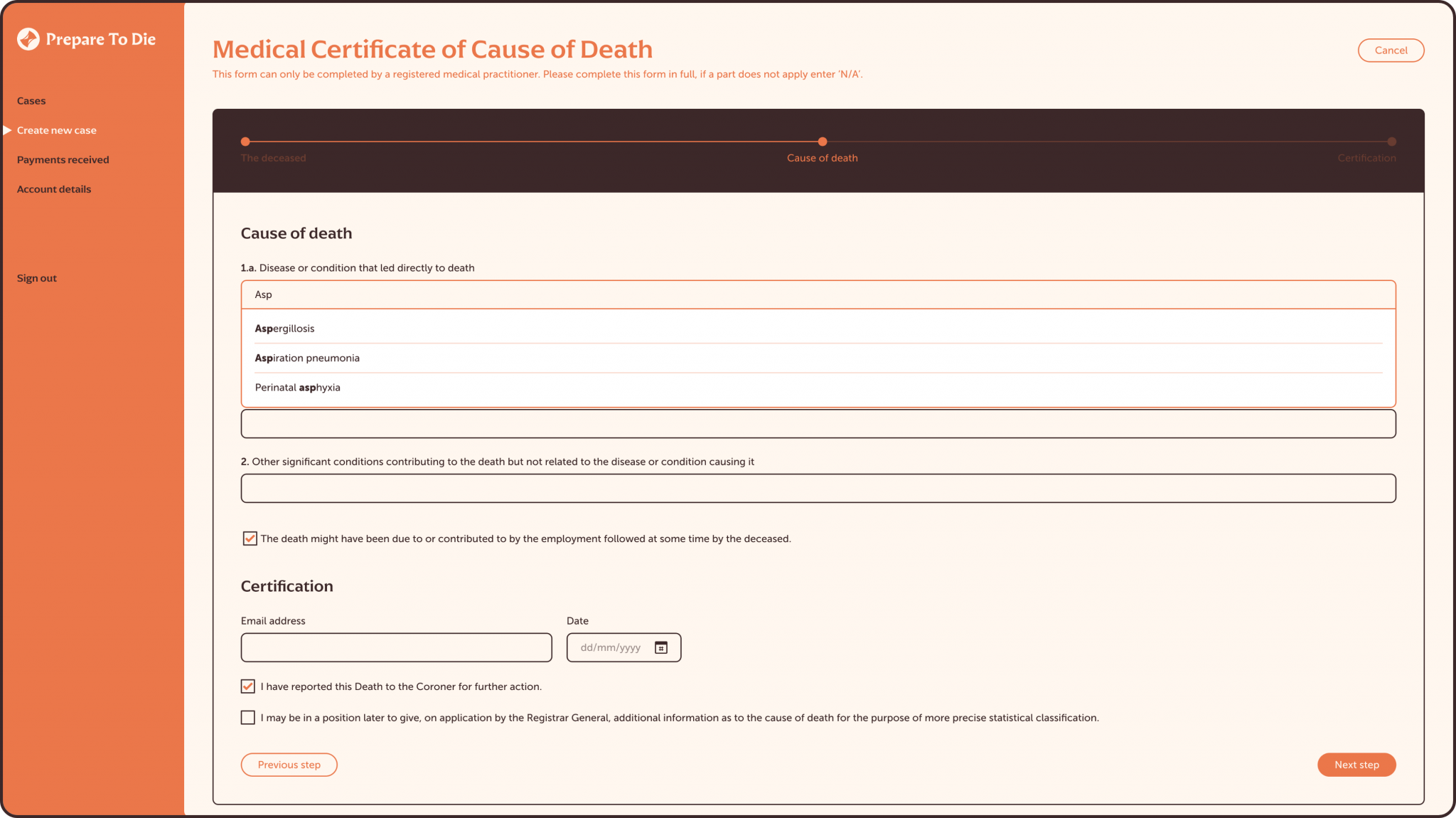Viewport: 1456px width, 818px height.
Task: Click the progress stepper line between steps
Action: click(533, 142)
